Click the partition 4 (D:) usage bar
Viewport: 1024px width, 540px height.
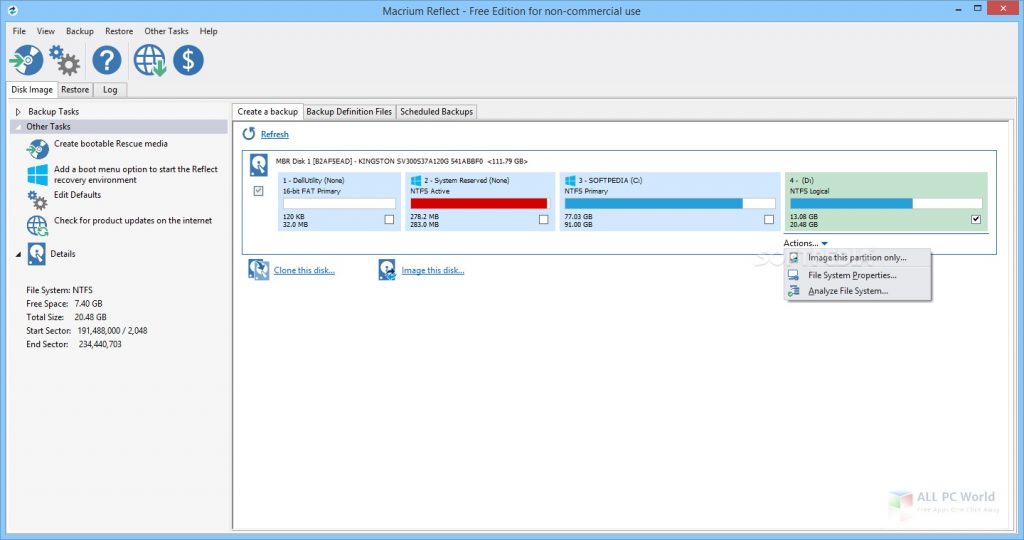(886, 204)
